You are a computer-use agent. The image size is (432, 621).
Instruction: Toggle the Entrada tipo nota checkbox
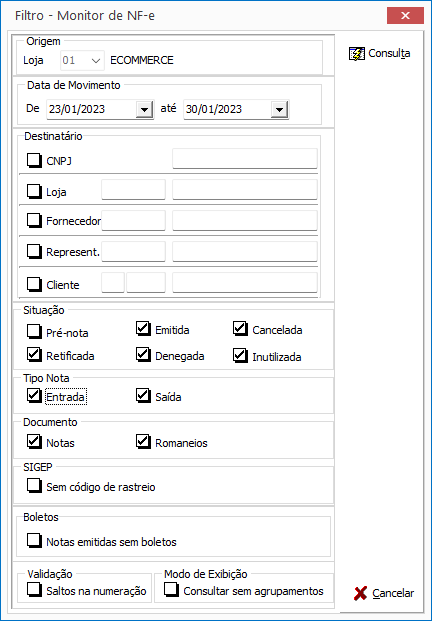click(x=34, y=396)
